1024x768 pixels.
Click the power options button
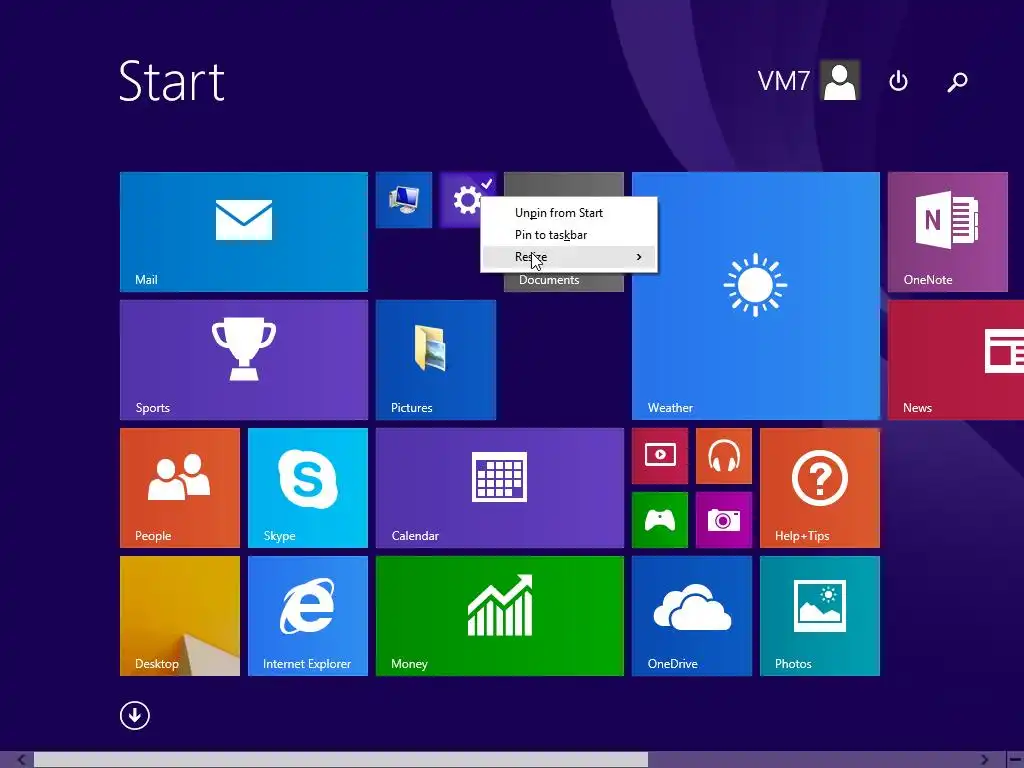coord(899,81)
